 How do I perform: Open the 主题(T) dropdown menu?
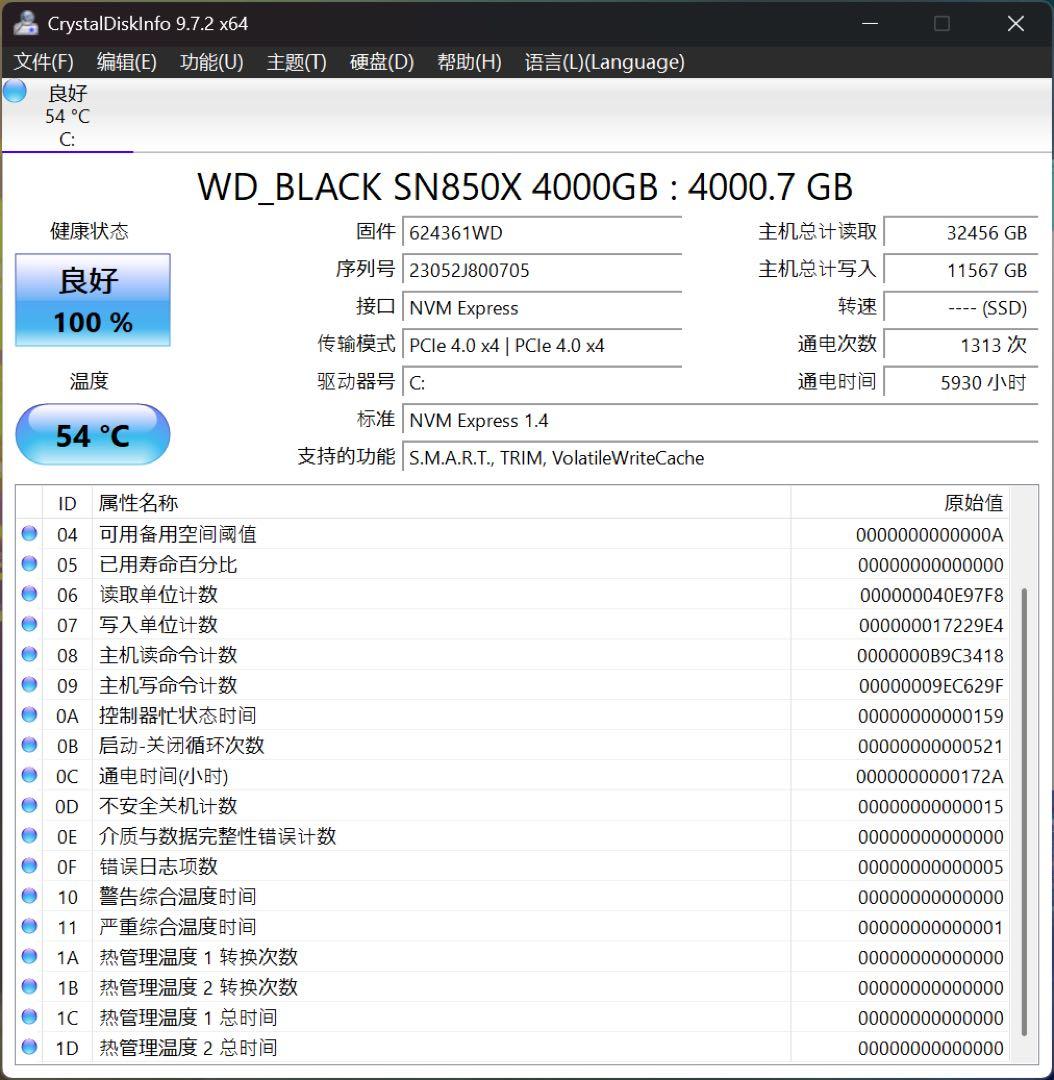tap(296, 62)
